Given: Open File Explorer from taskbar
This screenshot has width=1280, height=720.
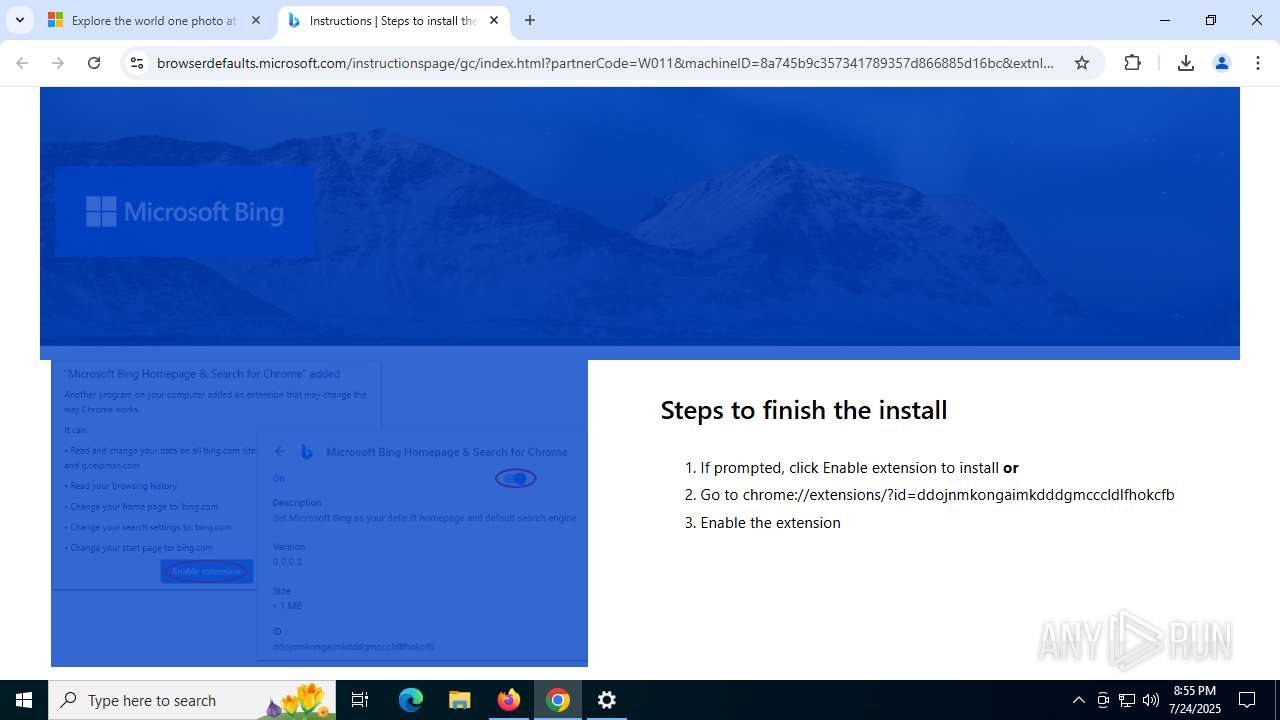Looking at the screenshot, I should 460,700.
